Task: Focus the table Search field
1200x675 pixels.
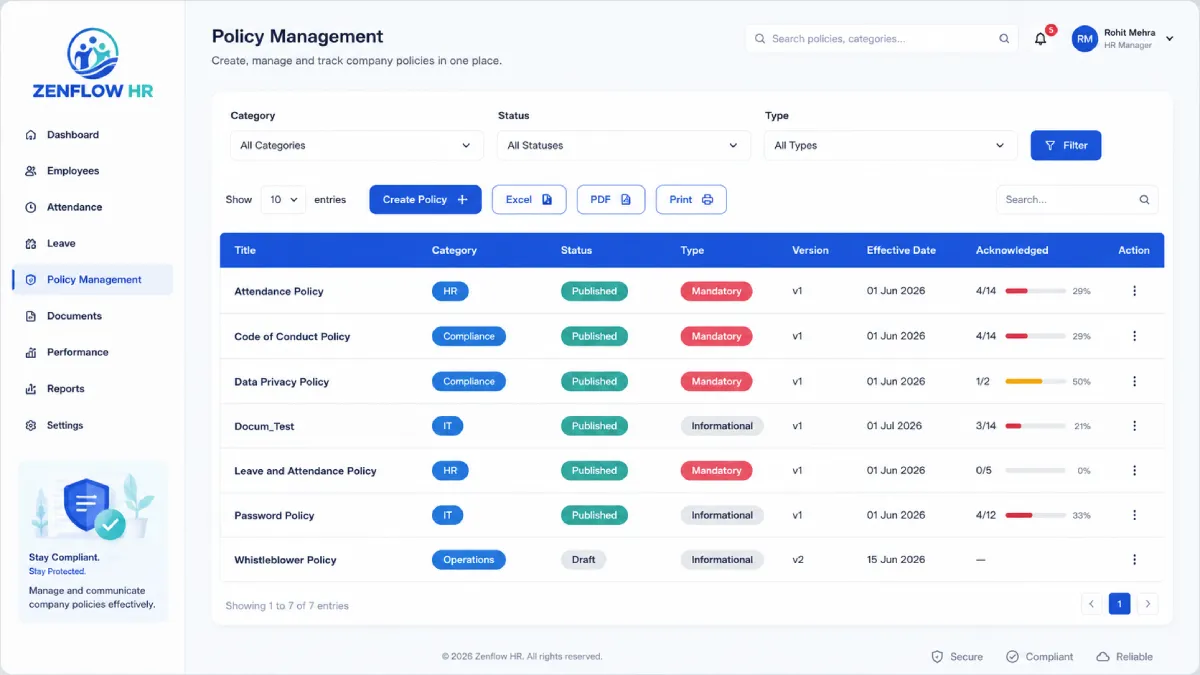Action: 1077,200
